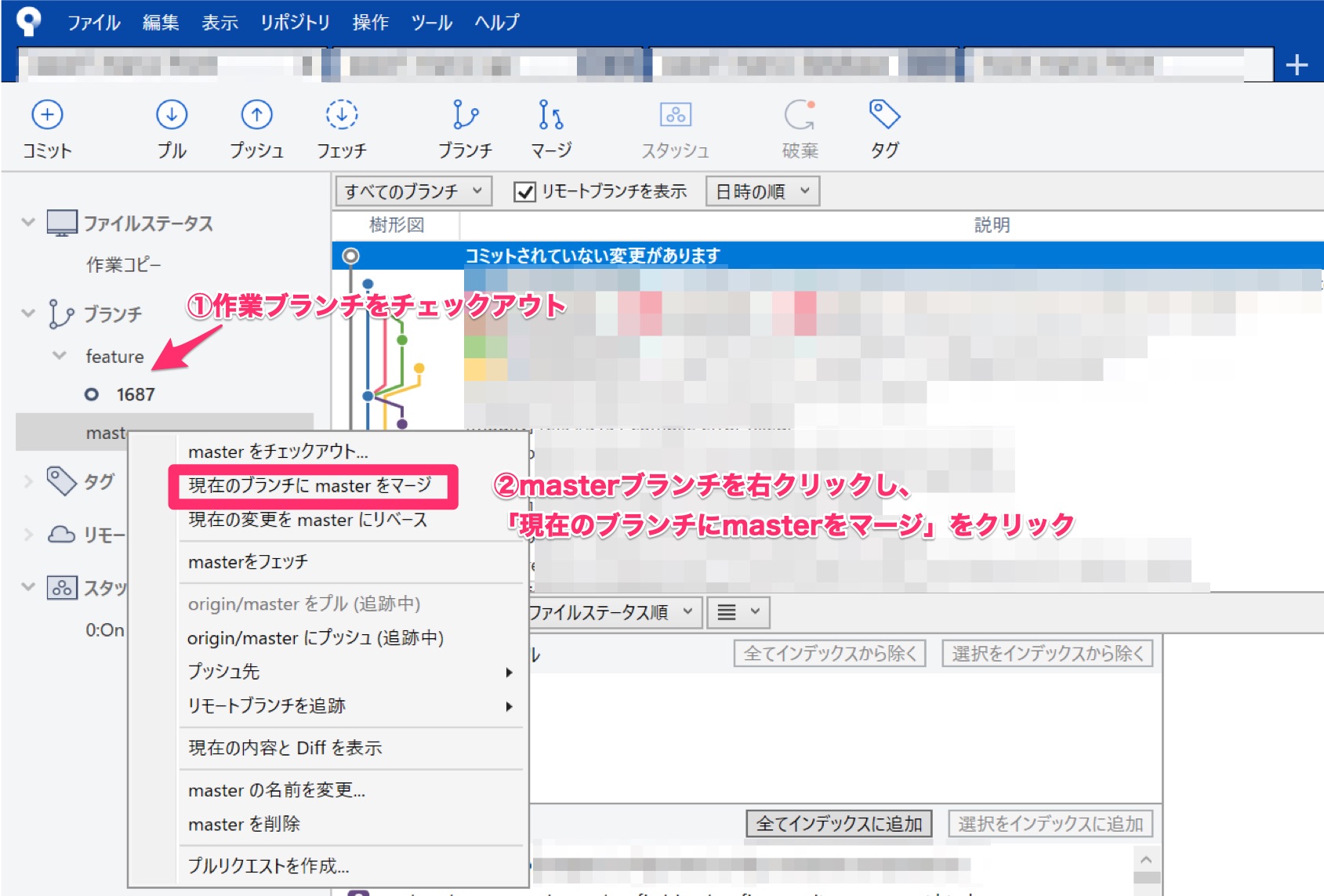1324x896 pixels.
Task: Open the 日時の順 sort dropdown
Action: 763,190
